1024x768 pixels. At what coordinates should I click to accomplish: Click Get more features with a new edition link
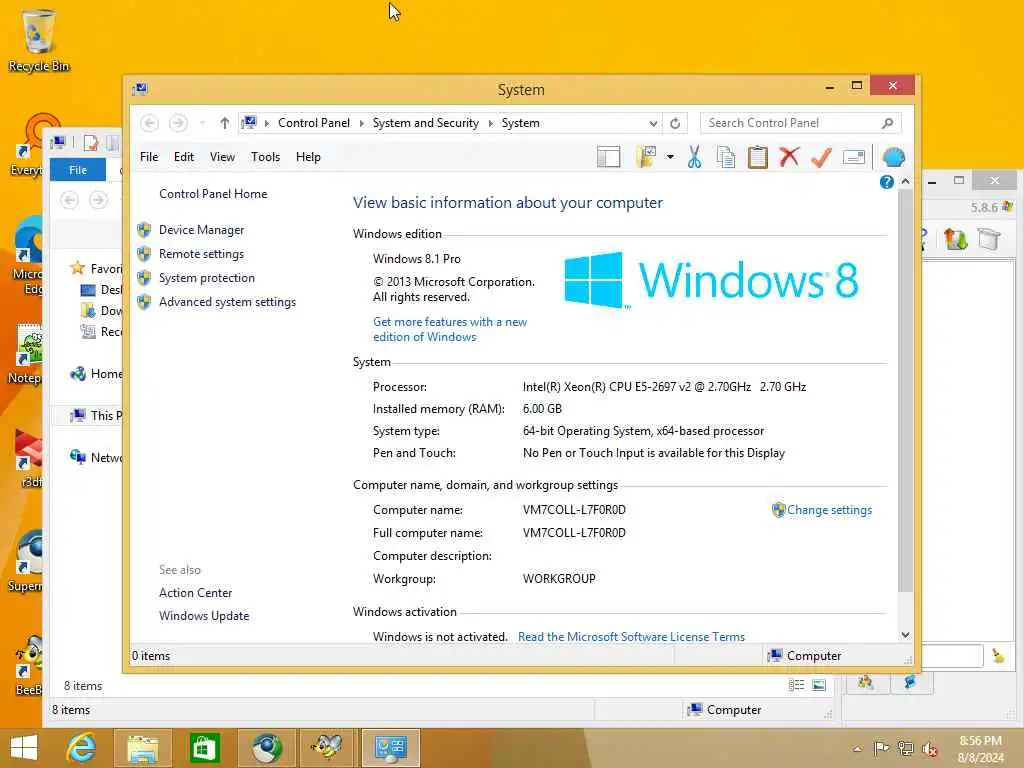450,329
